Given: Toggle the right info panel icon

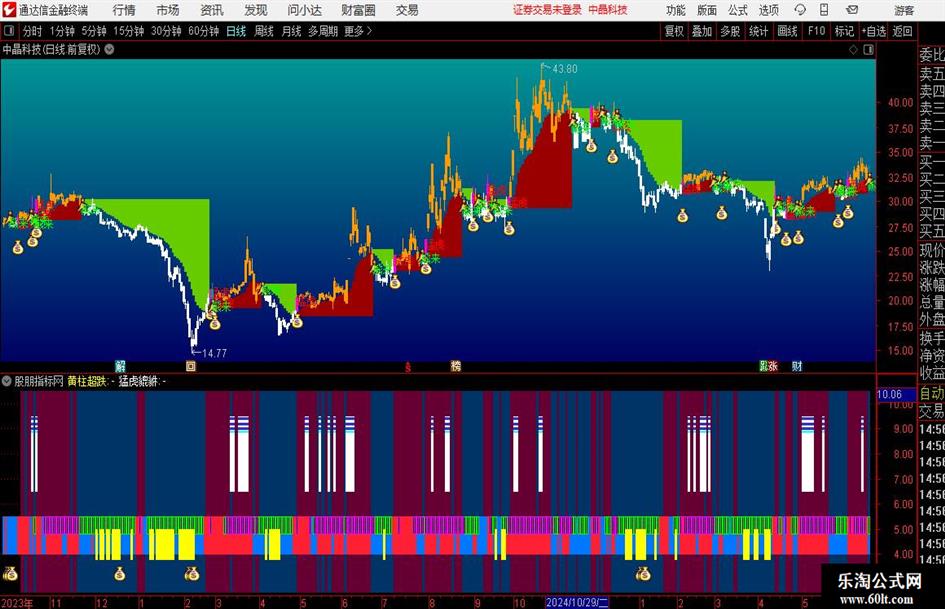Looking at the screenshot, I should [868, 50].
